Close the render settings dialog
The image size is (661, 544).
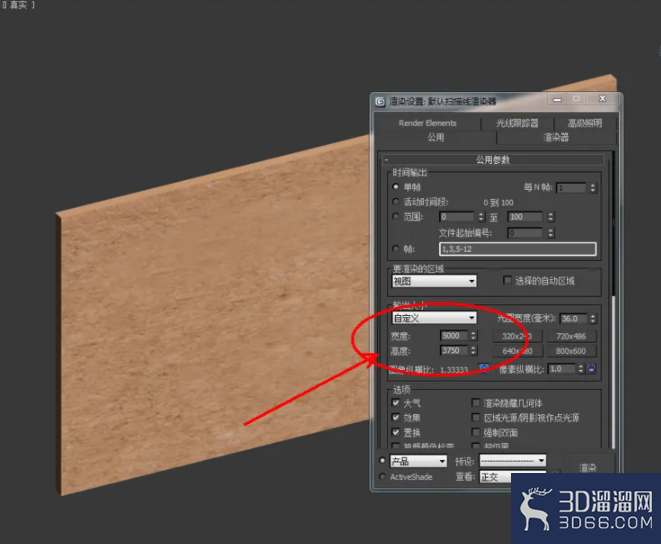tap(602, 99)
